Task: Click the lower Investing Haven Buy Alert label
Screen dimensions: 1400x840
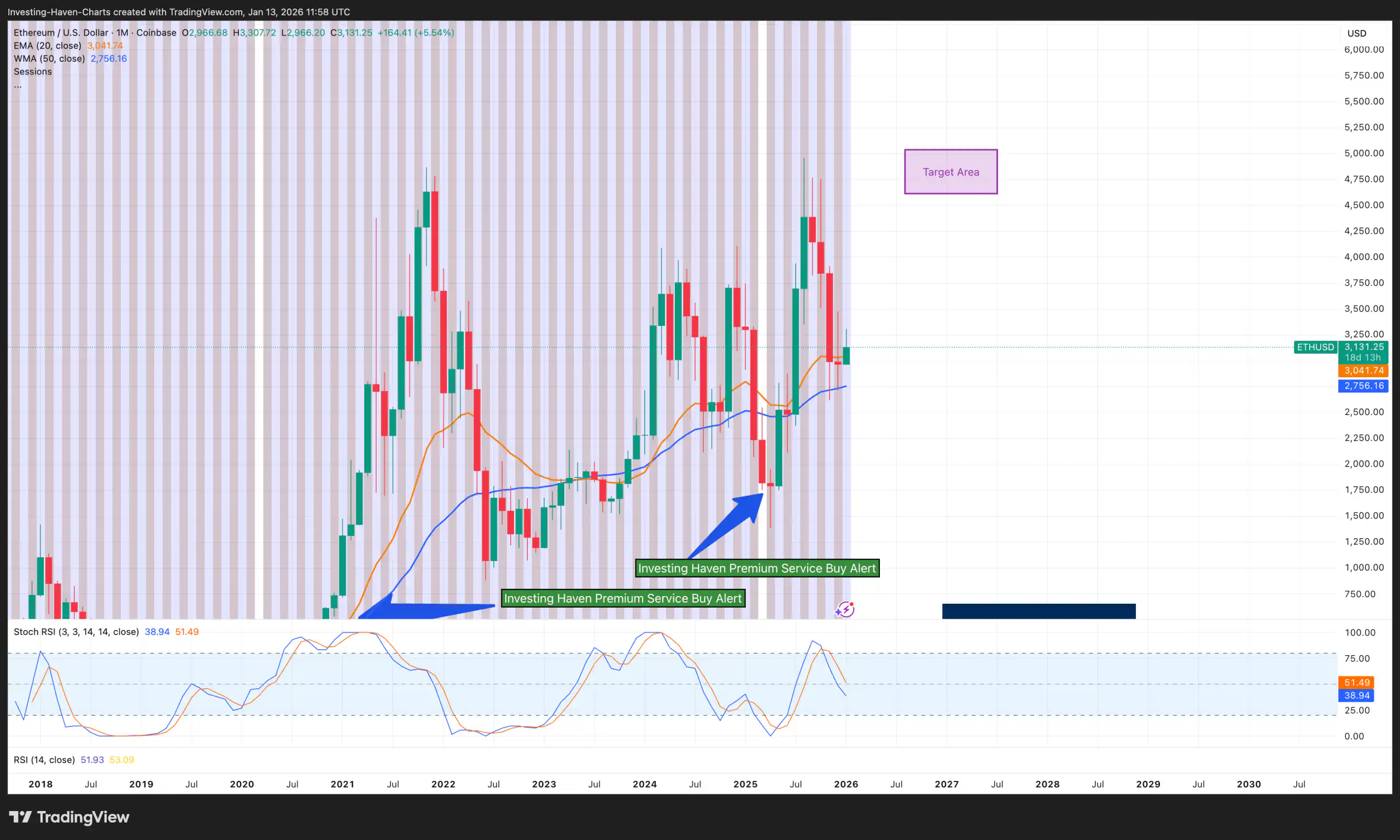Action: [622, 598]
